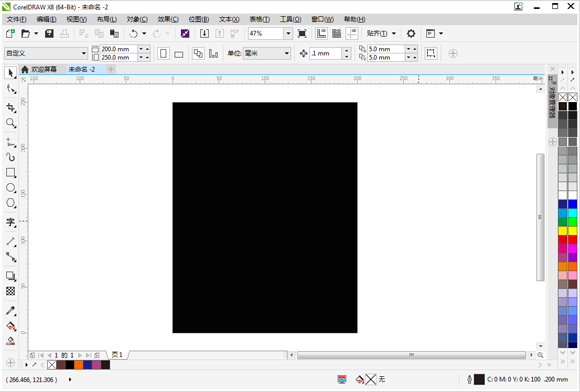Viewport: 580px width, 392px height.
Task: Click the Quick customize plus in toolbox
Action: pos(10,363)
